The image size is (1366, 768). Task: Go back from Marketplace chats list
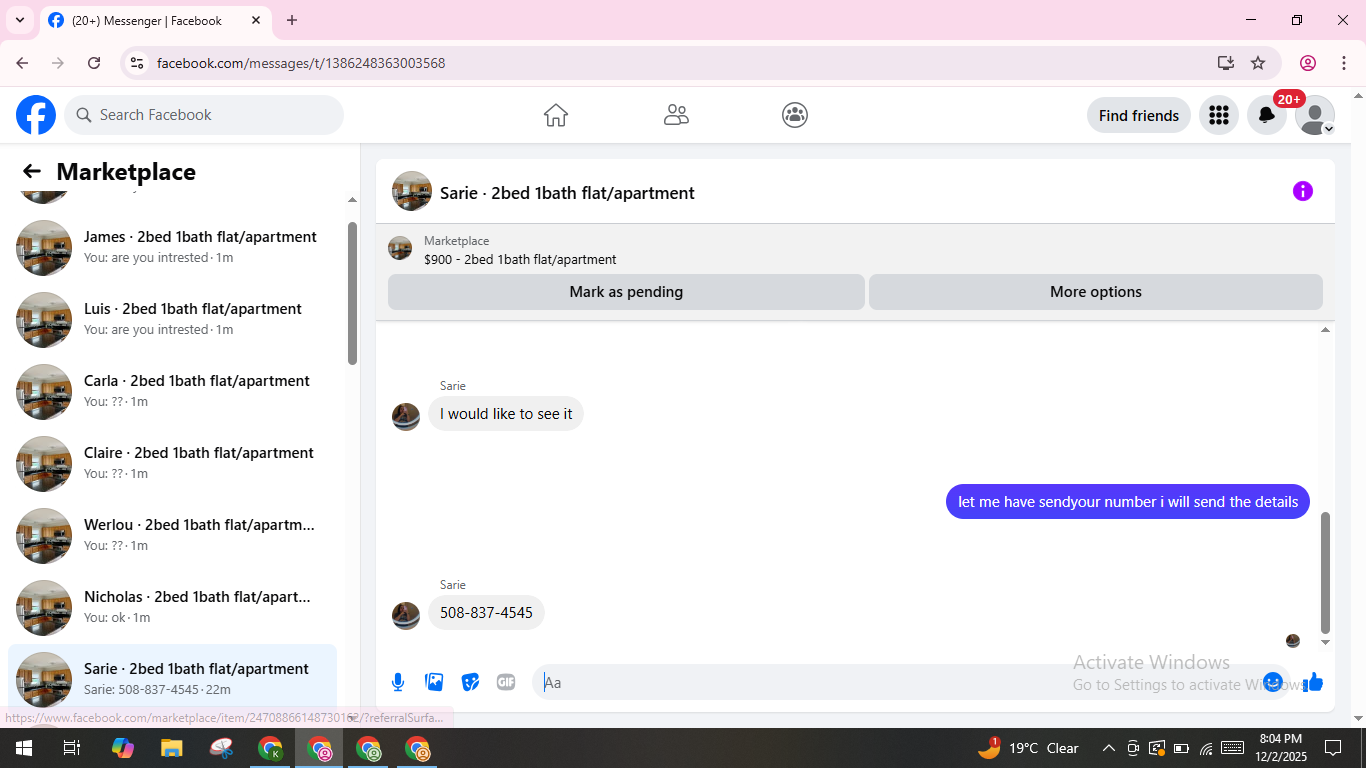tap(32, 171)
